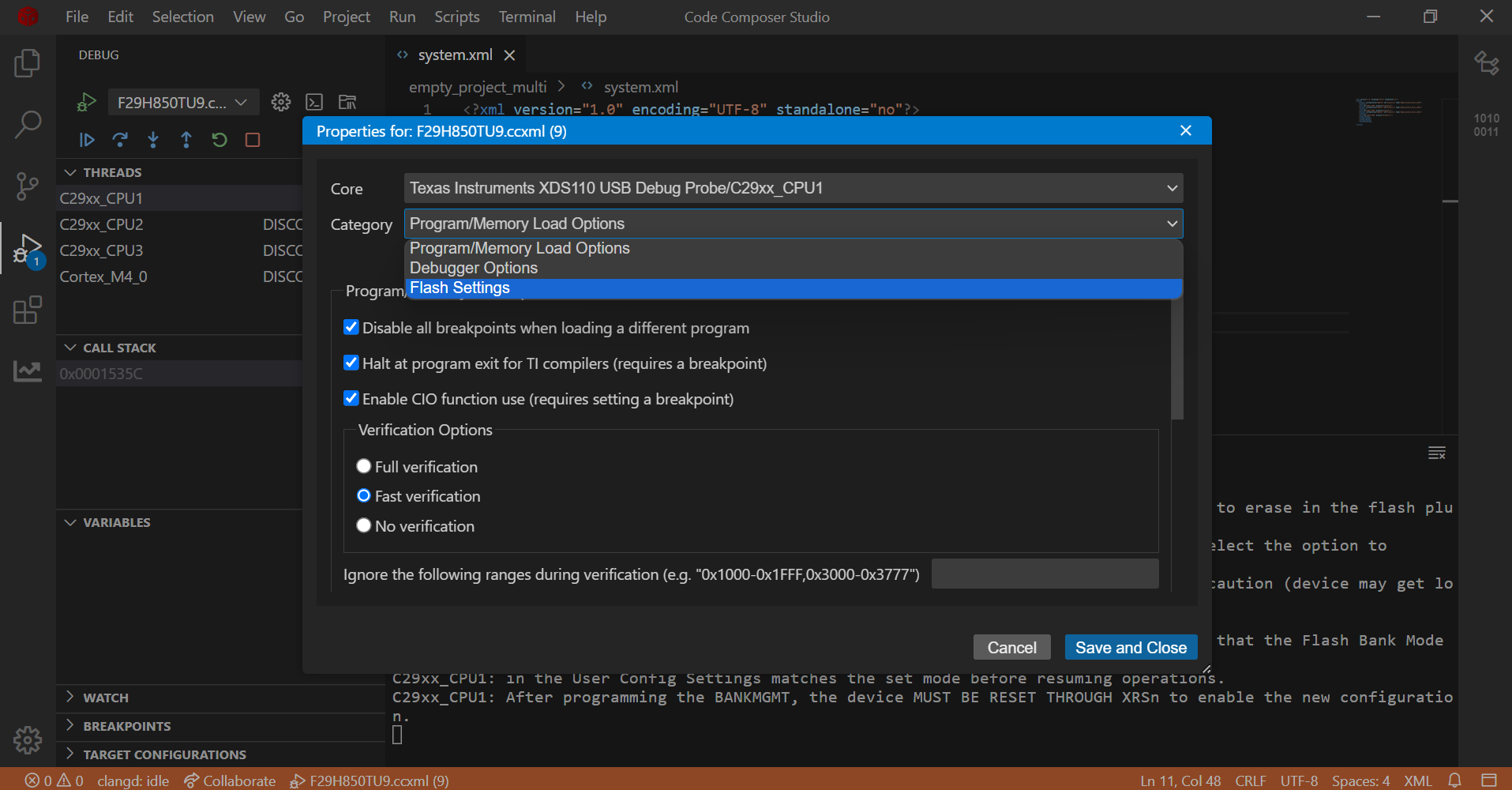Collapse the THREADS section
Image resolution: width=1512 pixels, height=790 pixels.
69,171
